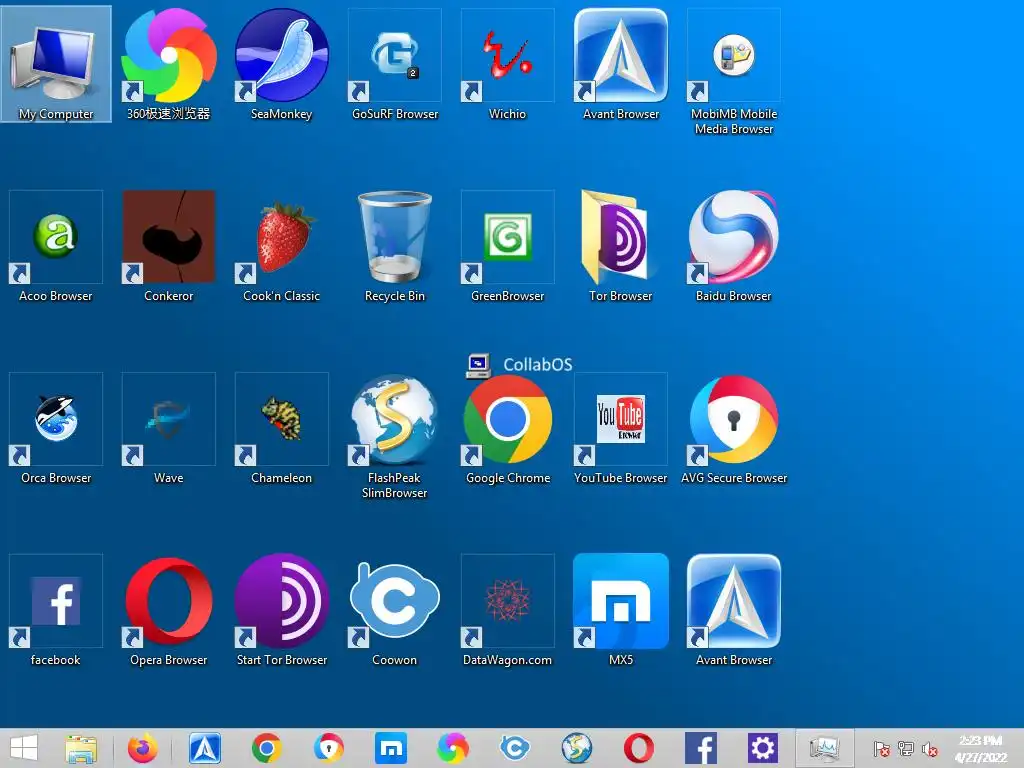Open Settings gear in the taskbar

(762, 748)
